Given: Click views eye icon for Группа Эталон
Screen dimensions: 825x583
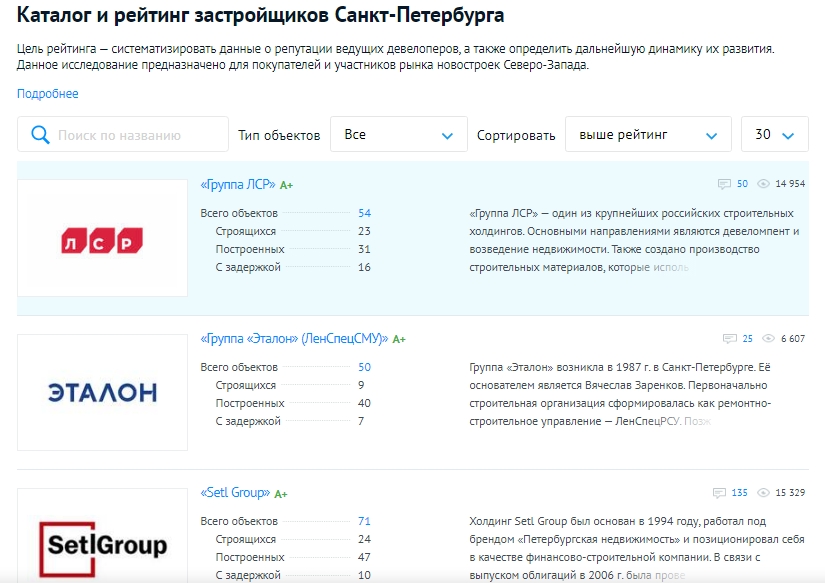Looking at the screenshot, I should 769,339.
